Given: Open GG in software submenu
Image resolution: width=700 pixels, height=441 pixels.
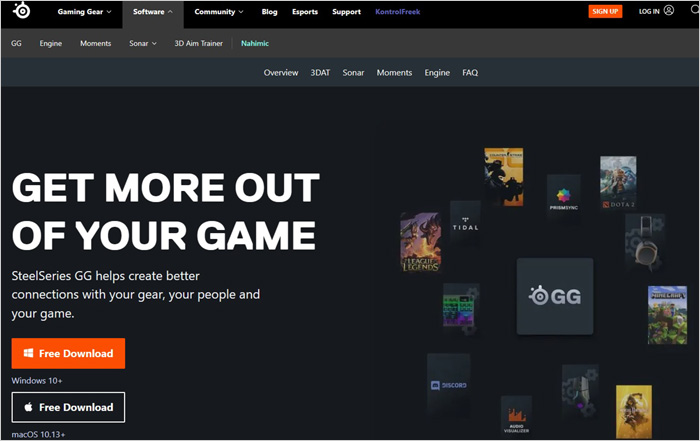Looking at the screenshot, I should 16,43.
